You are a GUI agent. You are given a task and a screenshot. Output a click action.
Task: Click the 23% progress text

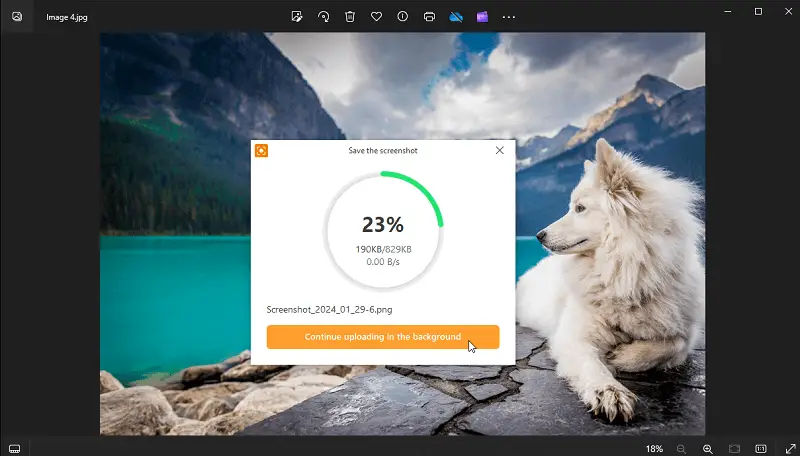383,224
